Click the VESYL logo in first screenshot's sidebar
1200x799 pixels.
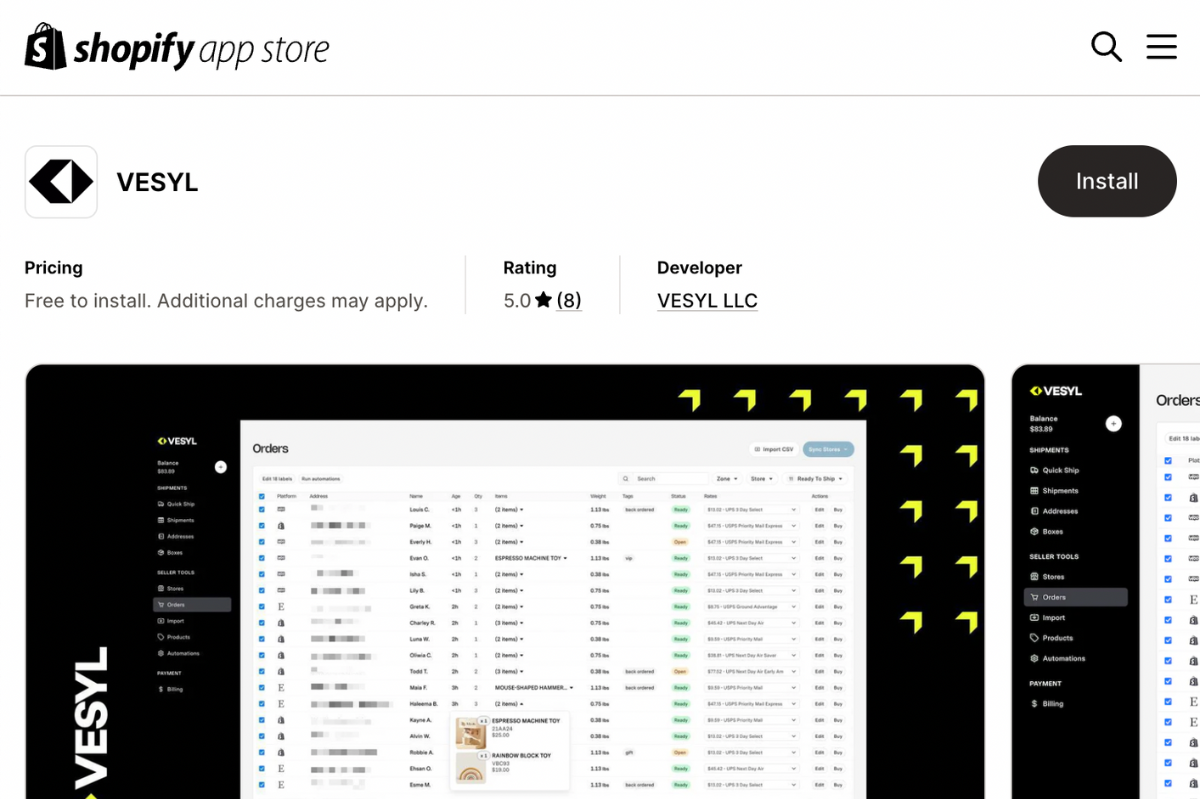[177, 441]
